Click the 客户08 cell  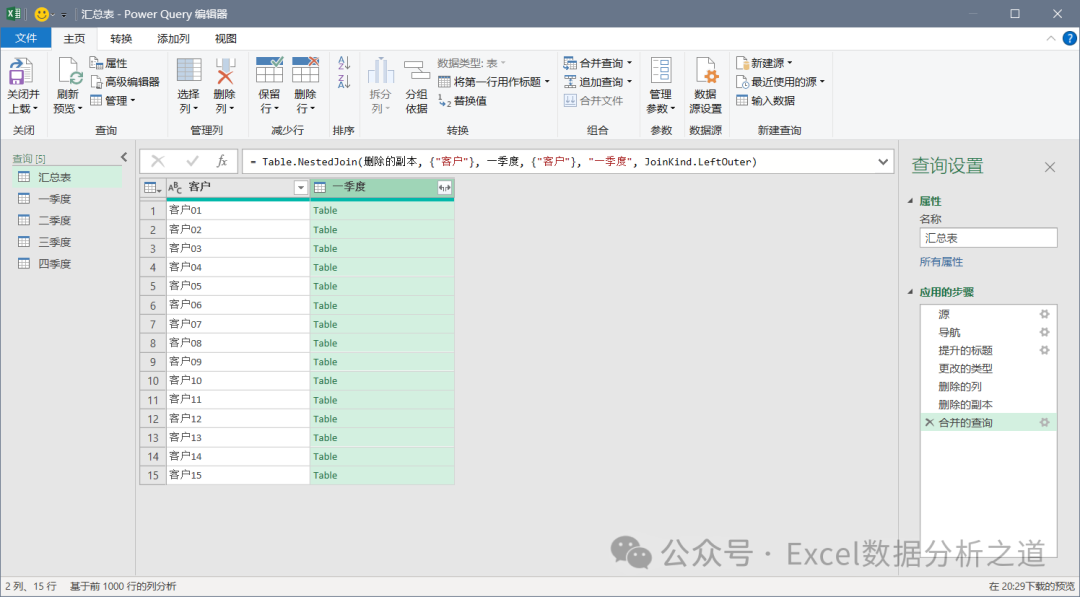238,343
